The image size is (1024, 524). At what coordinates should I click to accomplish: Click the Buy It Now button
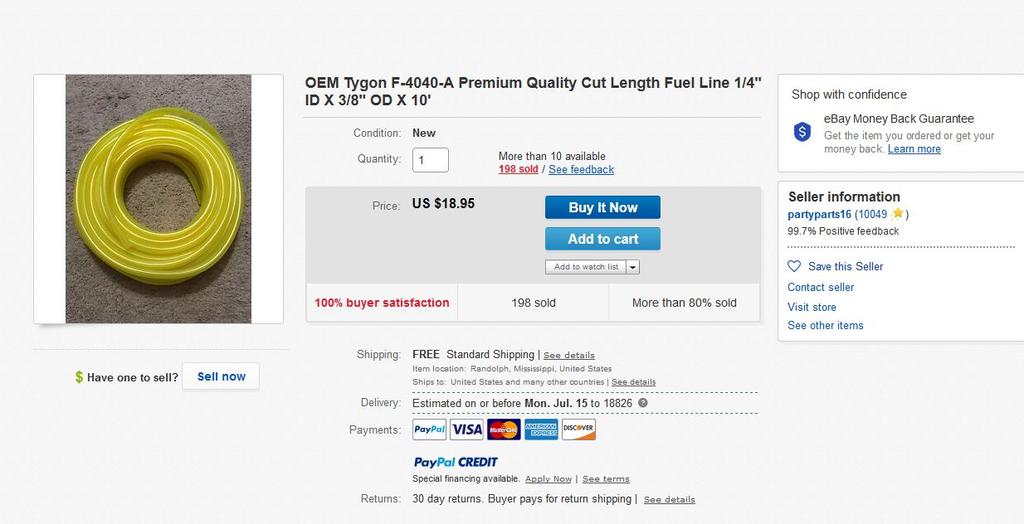[x=603, y=207]
